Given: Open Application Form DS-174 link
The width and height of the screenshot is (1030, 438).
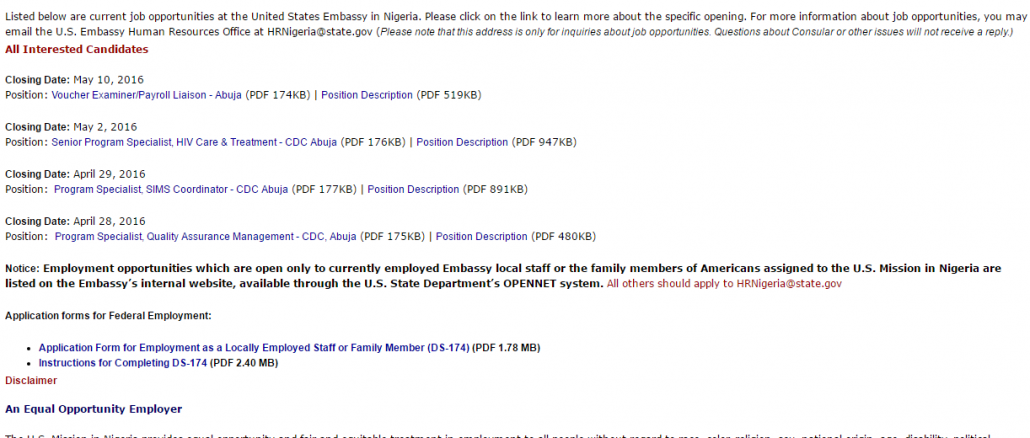Looking at the screenshot, I should (254, 347).
